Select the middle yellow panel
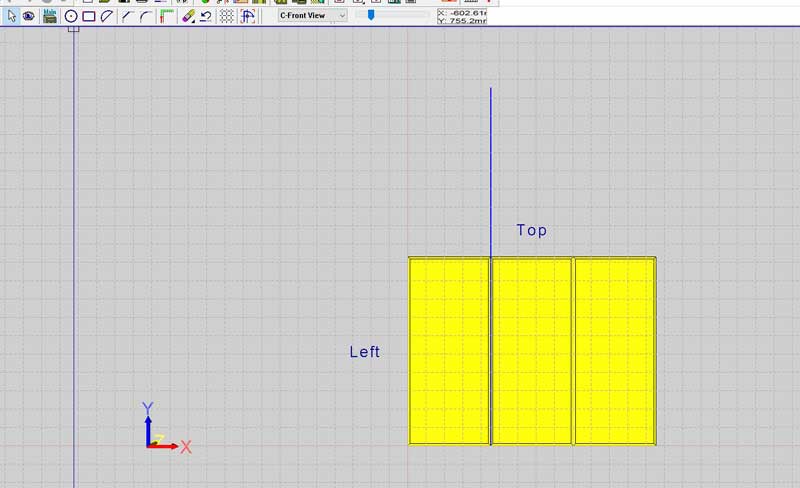The image size is (800, 488). tap(531, 350)
